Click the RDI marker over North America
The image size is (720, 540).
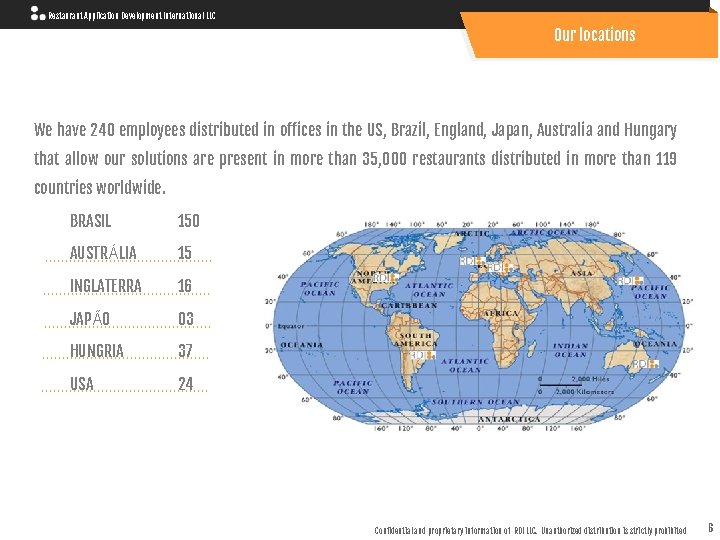[x=384, y=278]
